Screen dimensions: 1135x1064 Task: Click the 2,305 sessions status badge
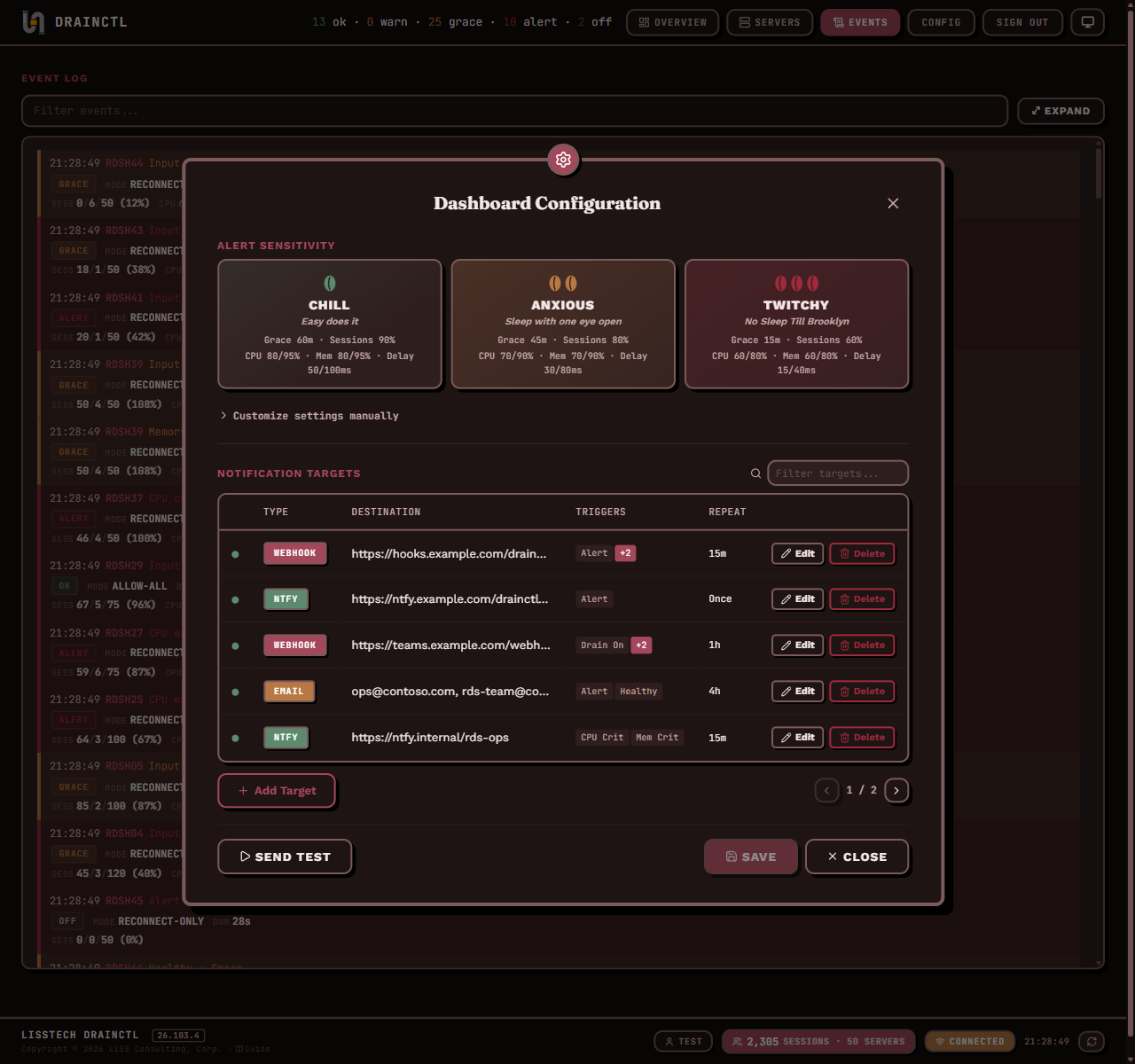pyautogui.click(x=819, y=1041)
